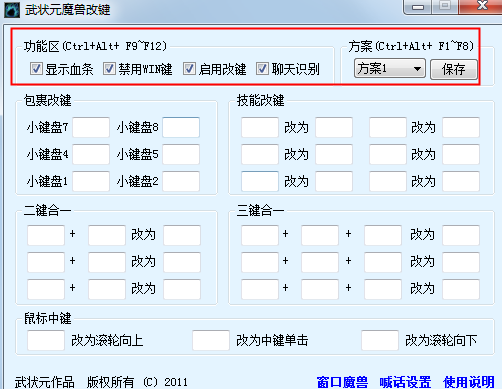The width and height of the screenshot is (502, 389).
Task: Click the app icon in the title bar
Action: [x=12, y=10]
